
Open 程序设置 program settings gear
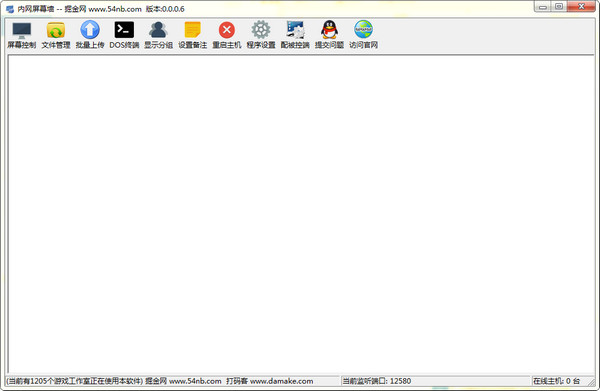pyautogui.click(x=261, y=35)
